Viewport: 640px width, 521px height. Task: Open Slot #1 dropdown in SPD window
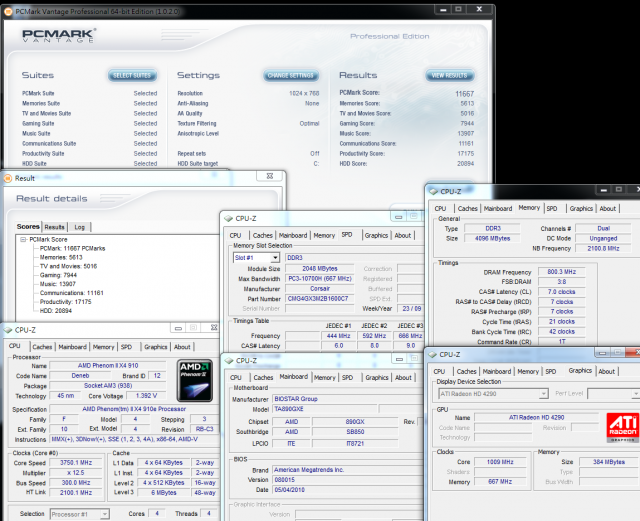pyautogui.click(x=275, y=258)
